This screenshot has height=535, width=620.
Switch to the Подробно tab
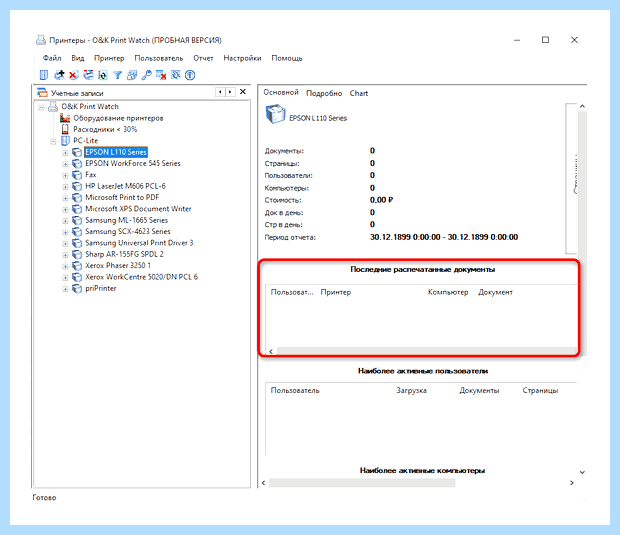click(x=324, y=93)
